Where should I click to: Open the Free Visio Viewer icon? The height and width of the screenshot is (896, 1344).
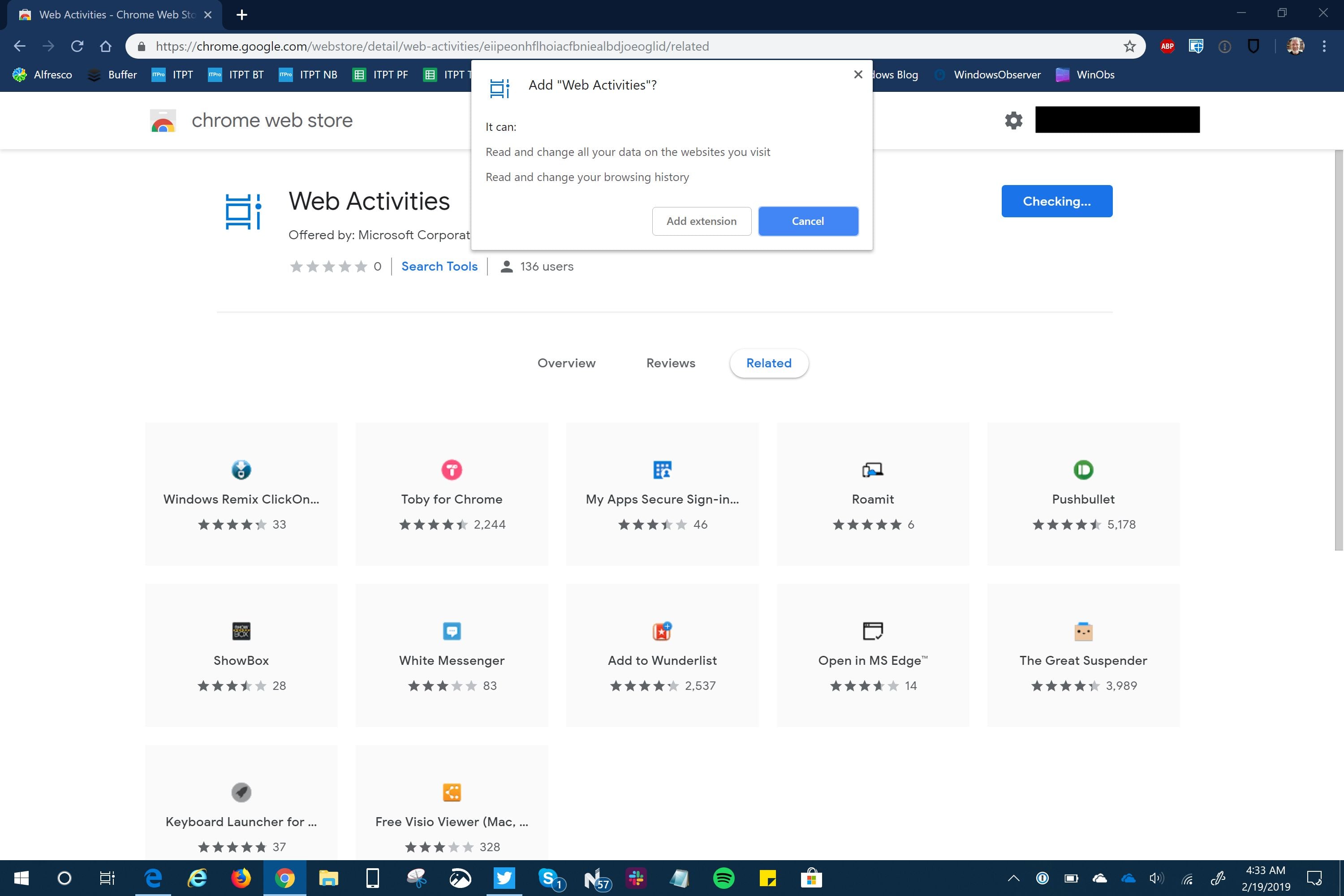[x=452, y=792]
